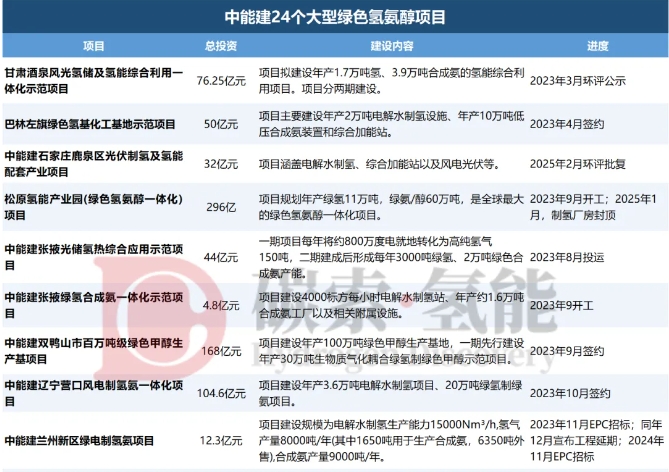Open the 甘肃酒泉风光氢储 project name

pos(93,81)
